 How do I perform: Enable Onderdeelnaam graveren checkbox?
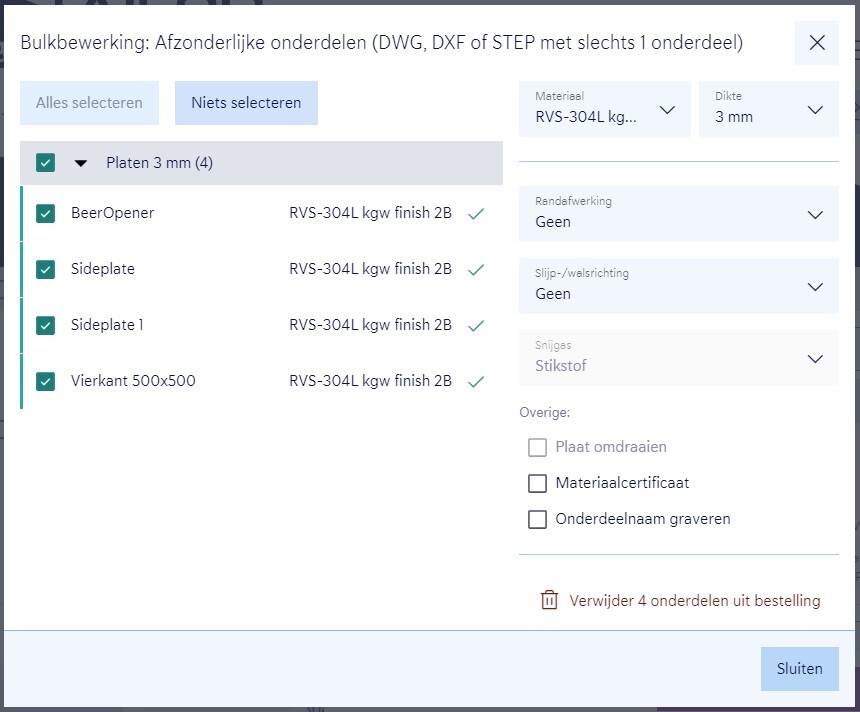[538, 519]
